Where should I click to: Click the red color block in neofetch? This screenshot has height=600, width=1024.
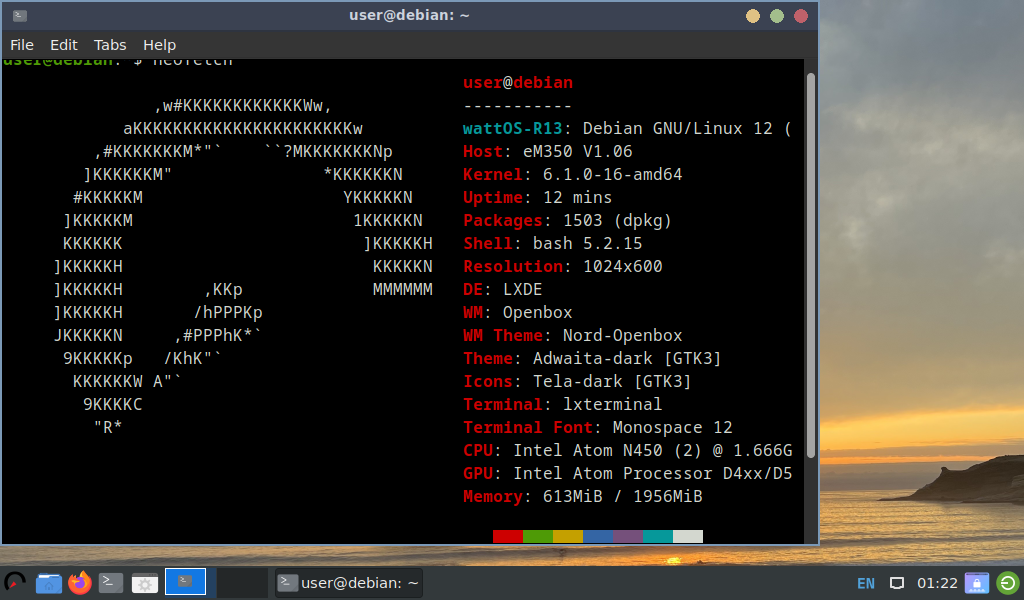[508, 537]
